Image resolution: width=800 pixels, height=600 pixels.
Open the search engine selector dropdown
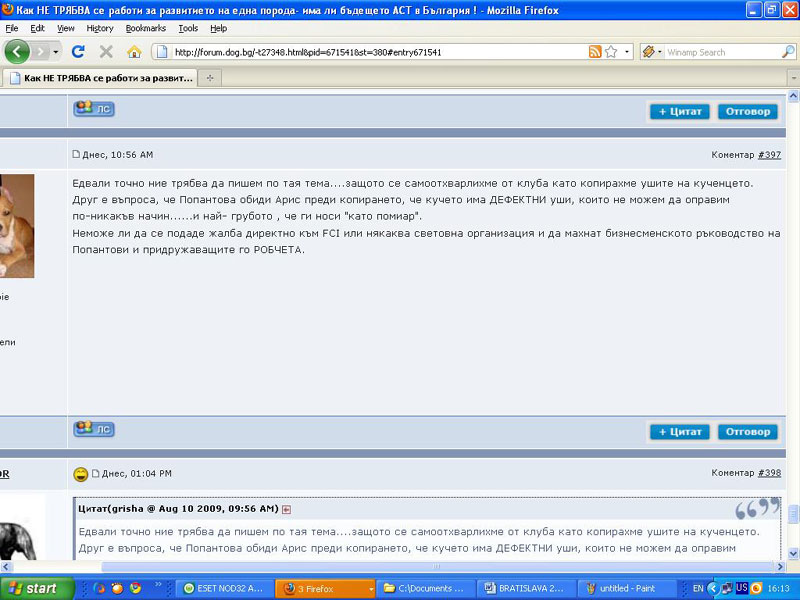(x=652, y=52)
